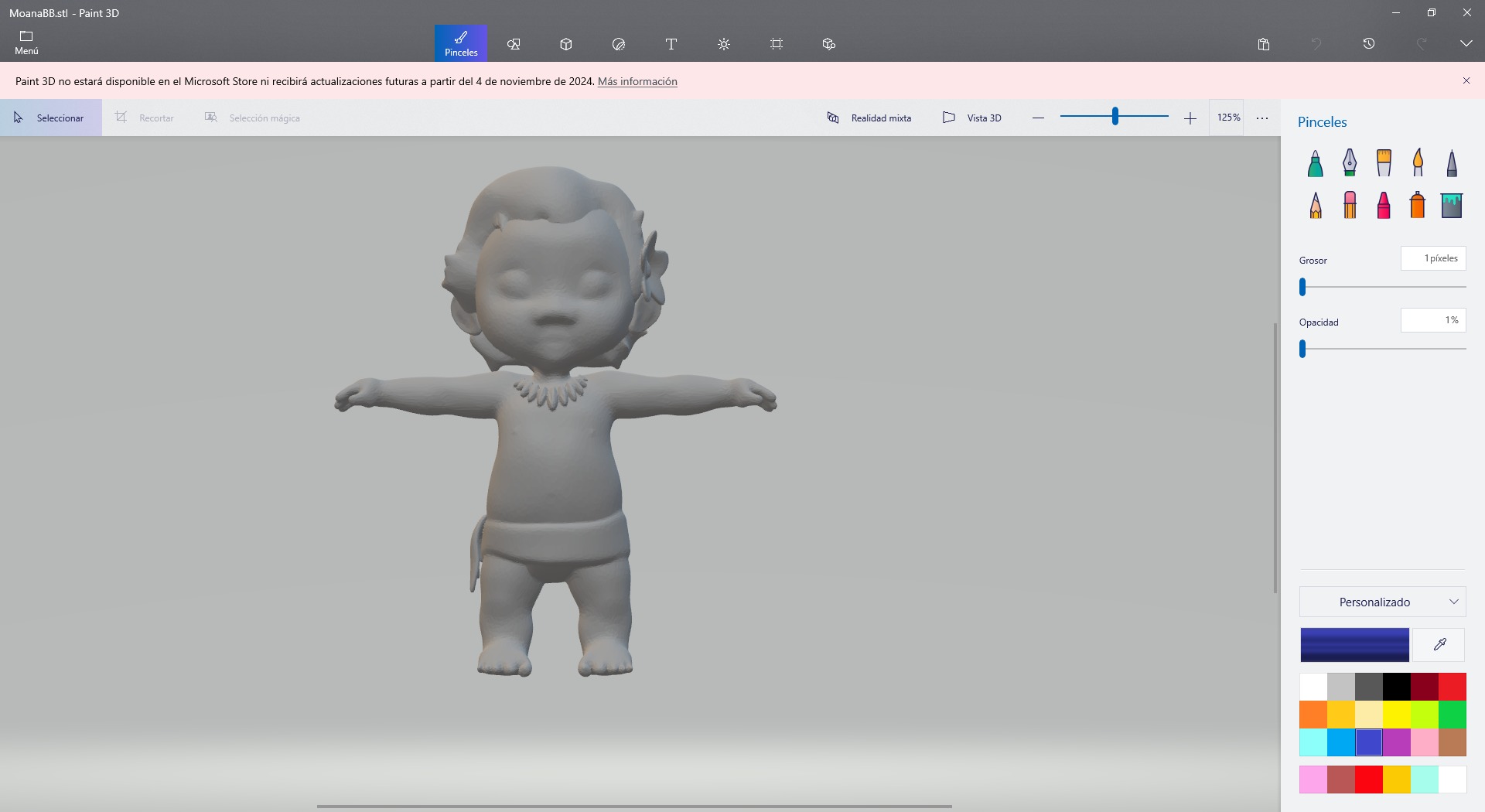This screenshot has width=1485, height=812.
Task: Pick the dark red swatch
Action: click(x=1425, y=687)
